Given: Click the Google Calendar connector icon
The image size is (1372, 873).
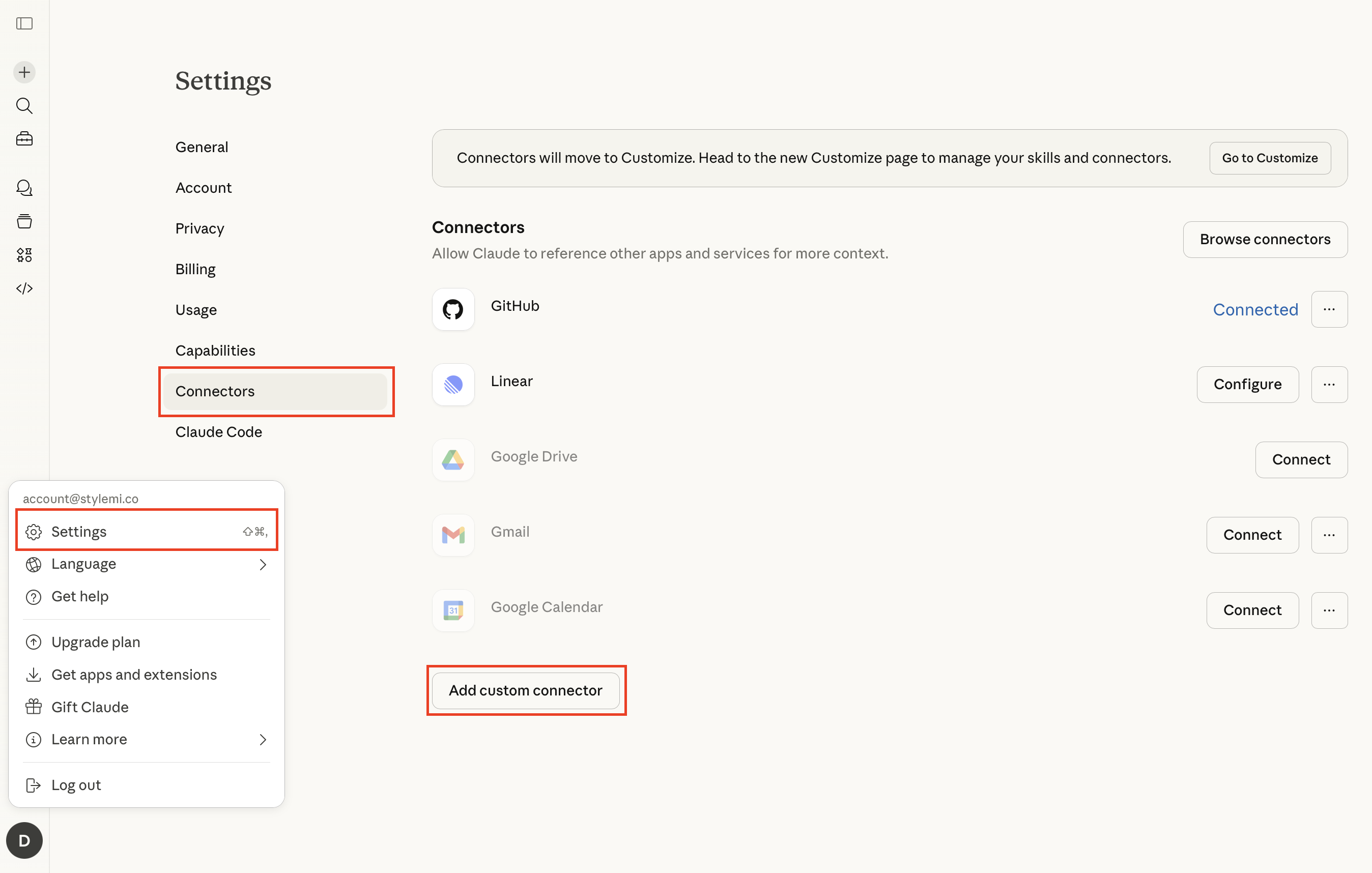Looking at the screenshot, I should click(x=453, y=610).
